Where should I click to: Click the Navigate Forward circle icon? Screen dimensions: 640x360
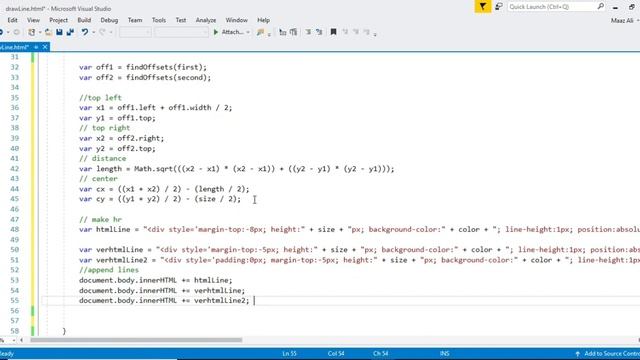pyautogui.click(x=16, y=32)
